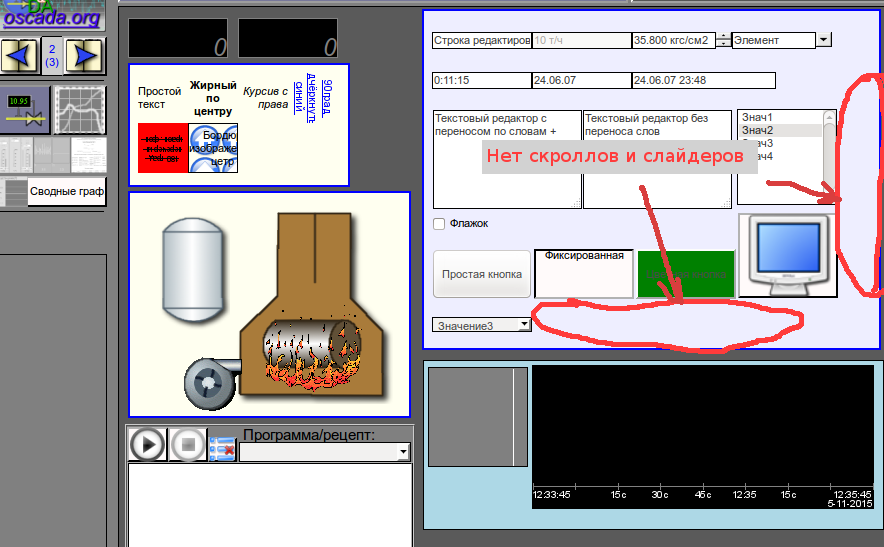This screenshot has width=884, height=547.
Task: Toggle the Фиксированная fixed button
Action: [x=584, y=273]
